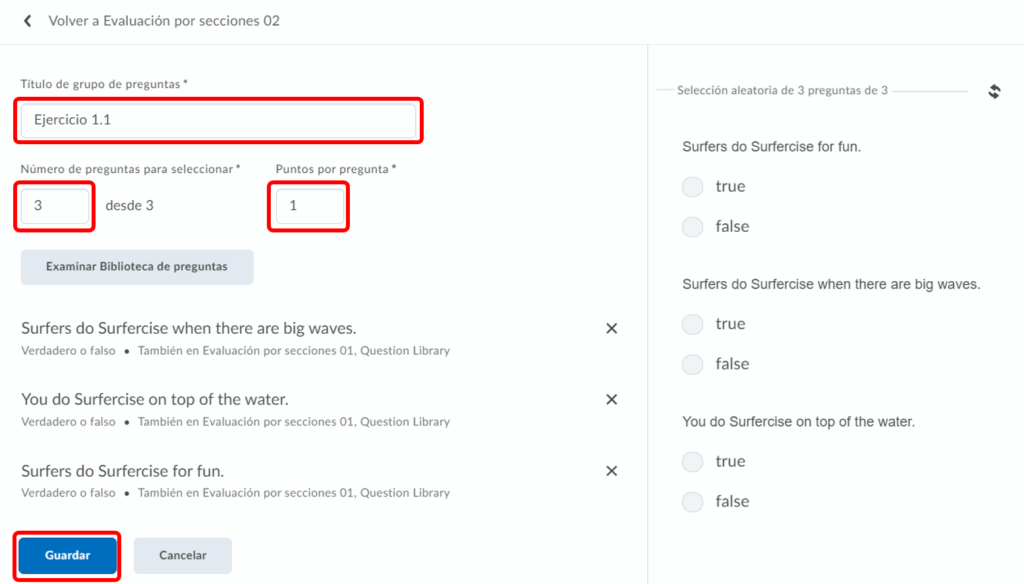Go back via 'Volver a Evaluación por secciones 02'

click(x=164, y=21)
